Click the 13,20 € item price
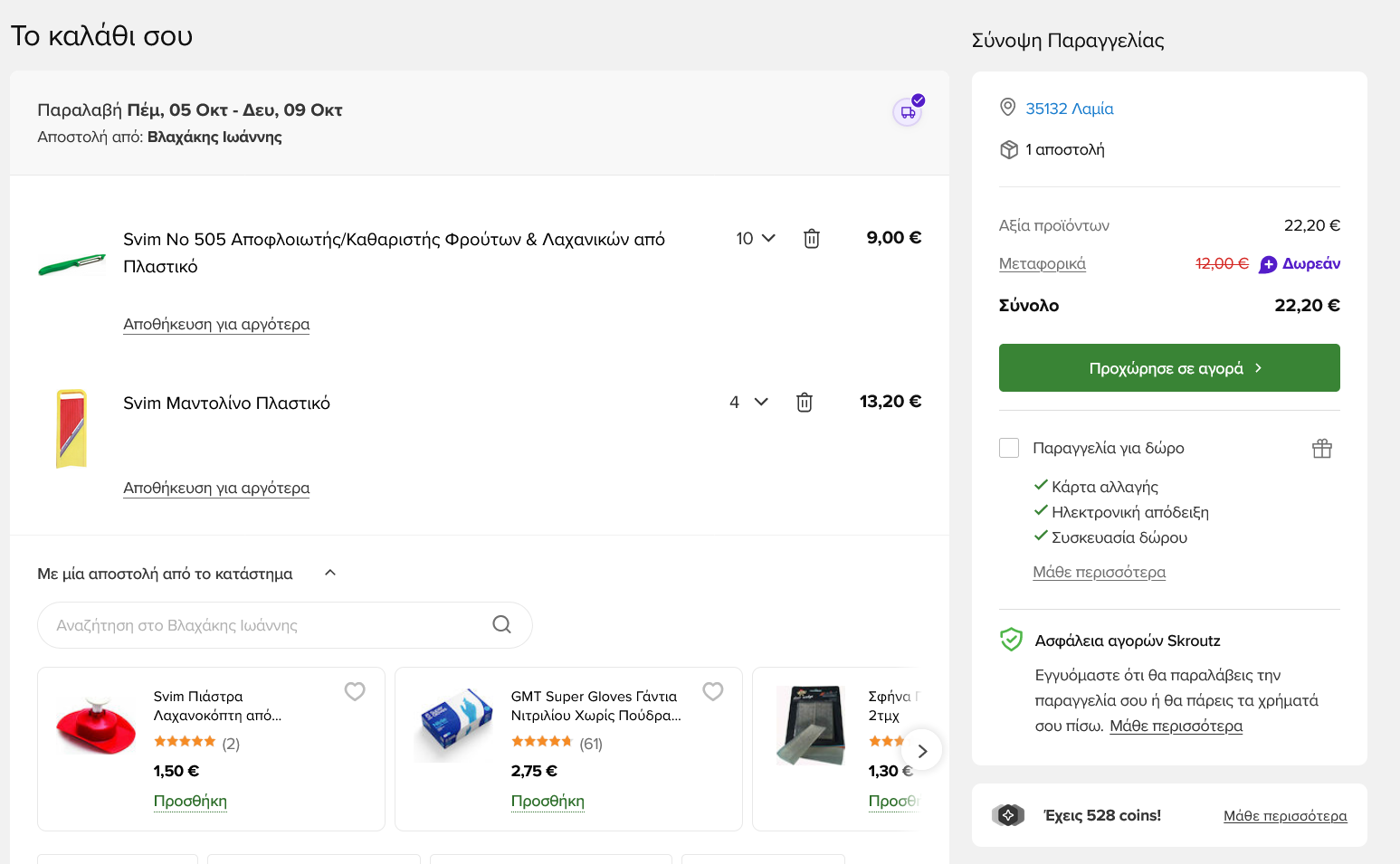Image resolution: width=1400 pixels, height=864 pixels. coord(890,401)
